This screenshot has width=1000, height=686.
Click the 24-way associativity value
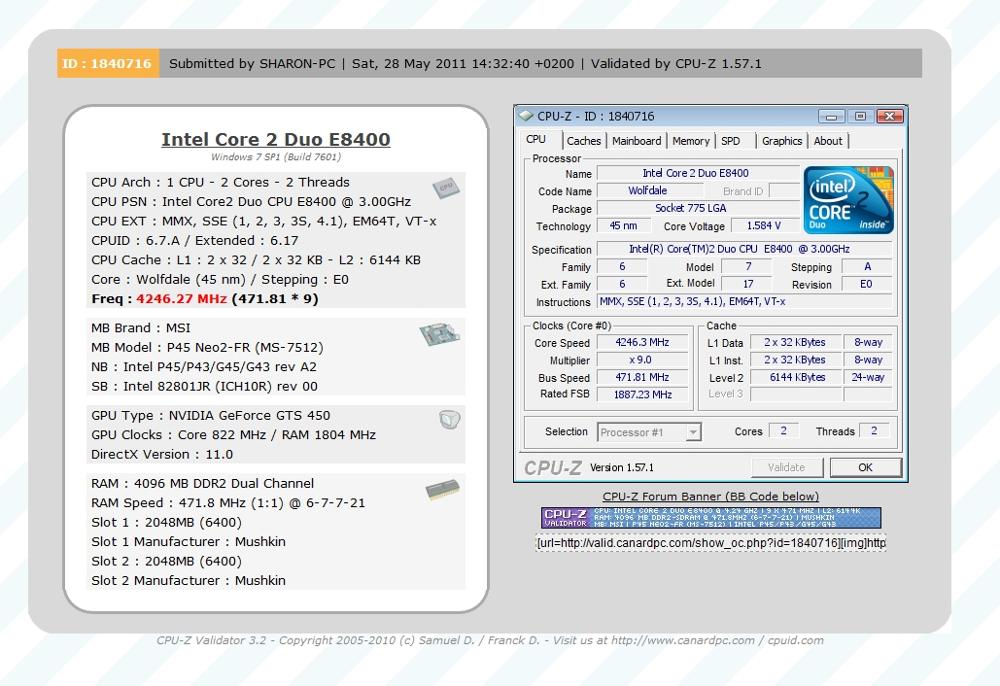click(x=868, y=377)
